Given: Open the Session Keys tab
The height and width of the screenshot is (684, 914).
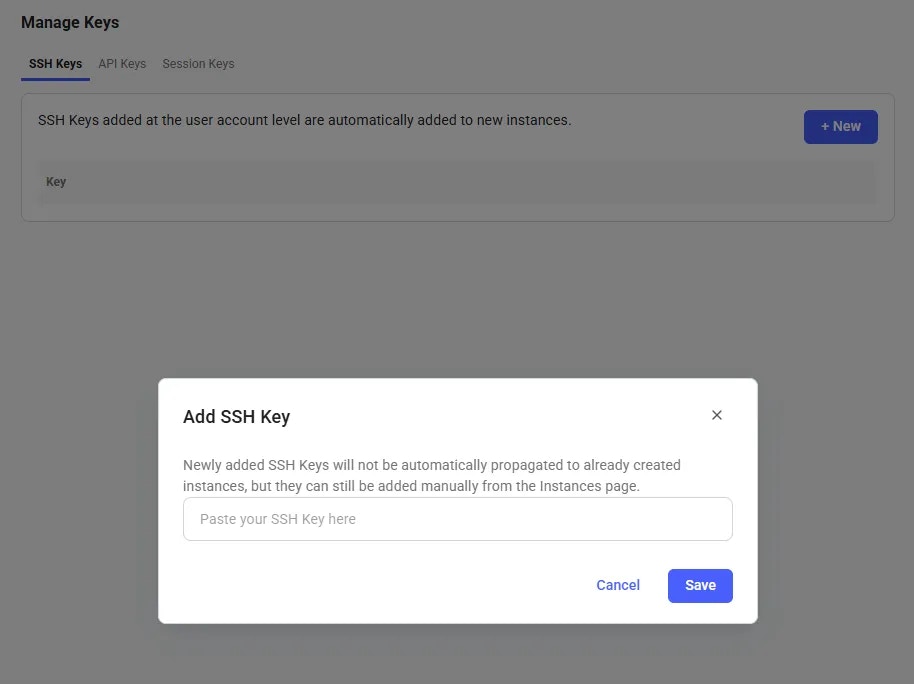Looking at the screenshot, I should click(x=198, y=64).
